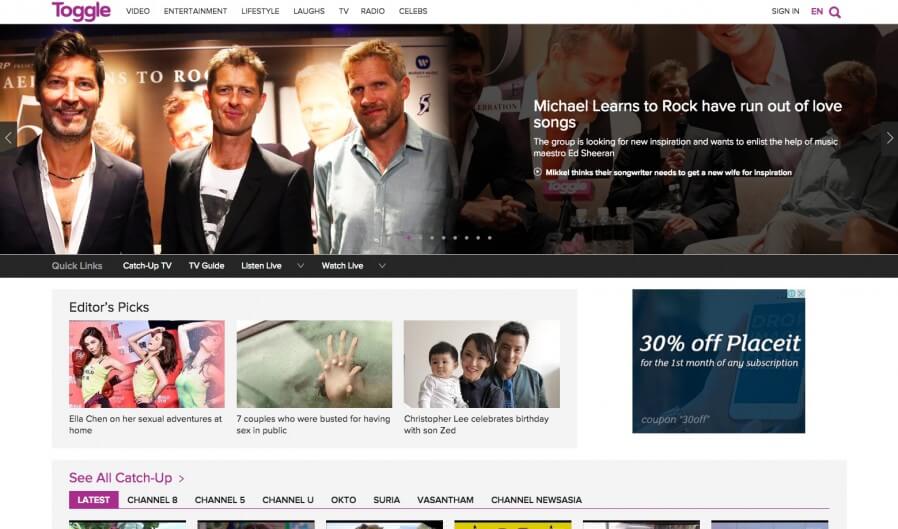Select the sixth carousel dot
Screen dimensions: 898x529
click(466, 238)
